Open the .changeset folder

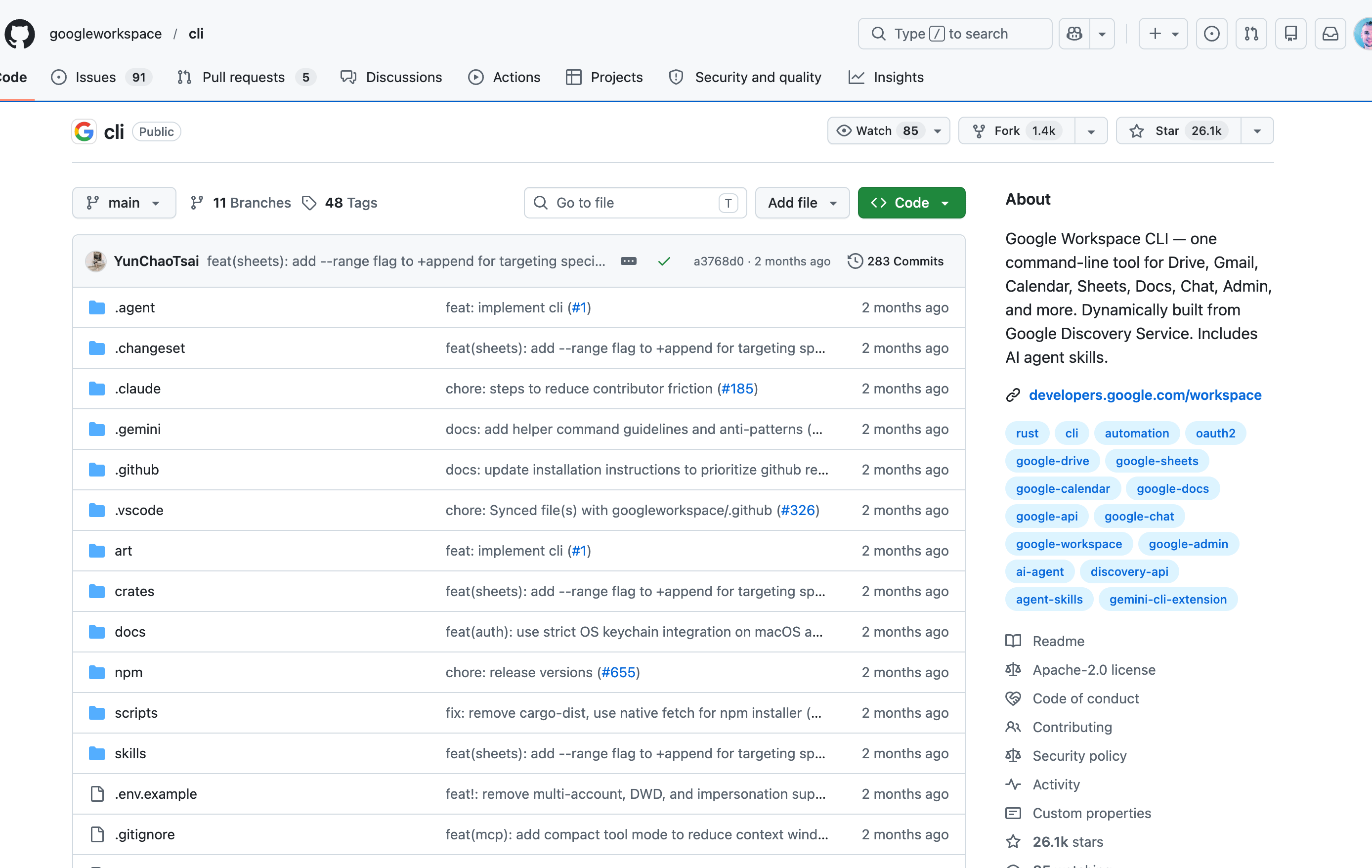(150, 348)
